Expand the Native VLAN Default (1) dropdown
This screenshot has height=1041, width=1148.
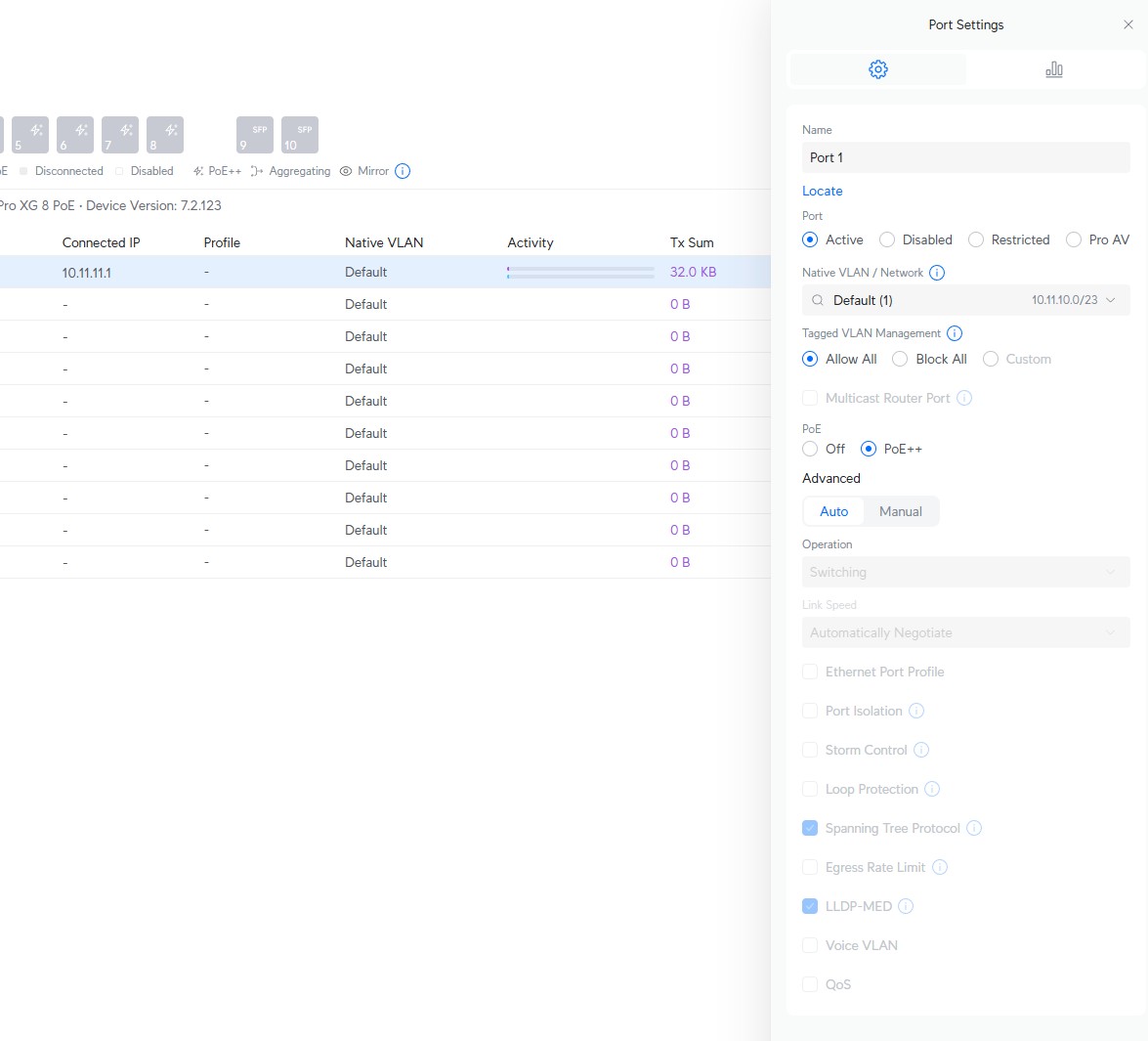click(965, 300)
